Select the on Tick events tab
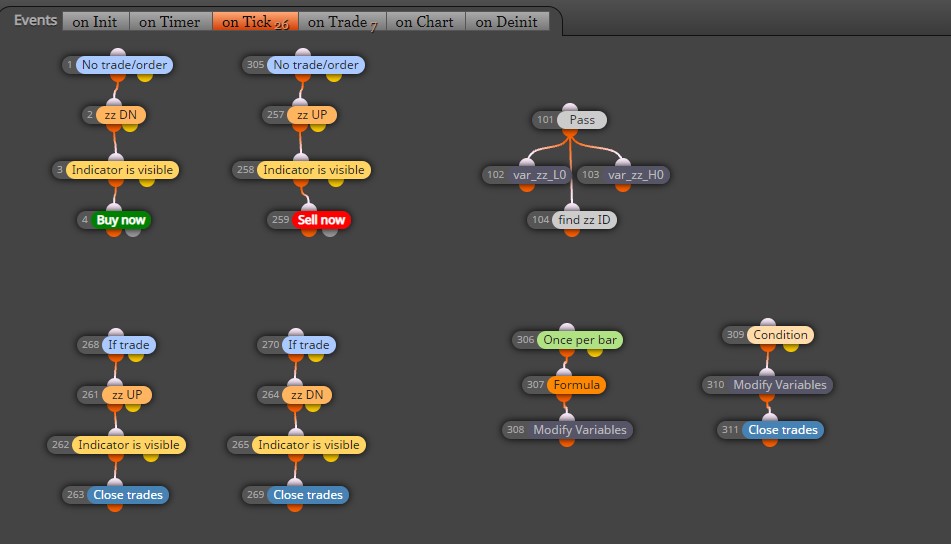 [255, 22]
